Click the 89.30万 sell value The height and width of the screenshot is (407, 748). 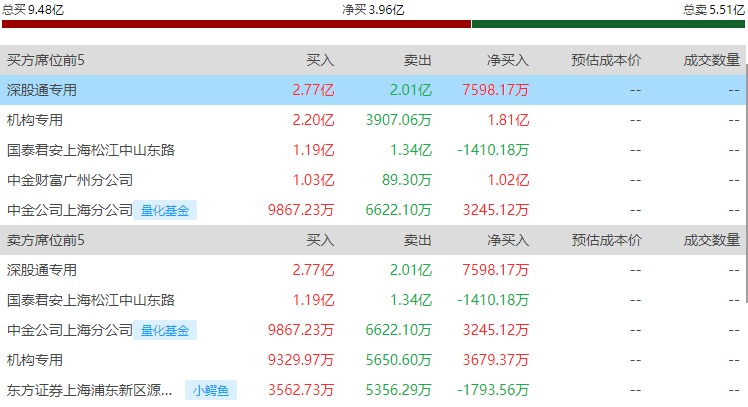tap(406, 180)
